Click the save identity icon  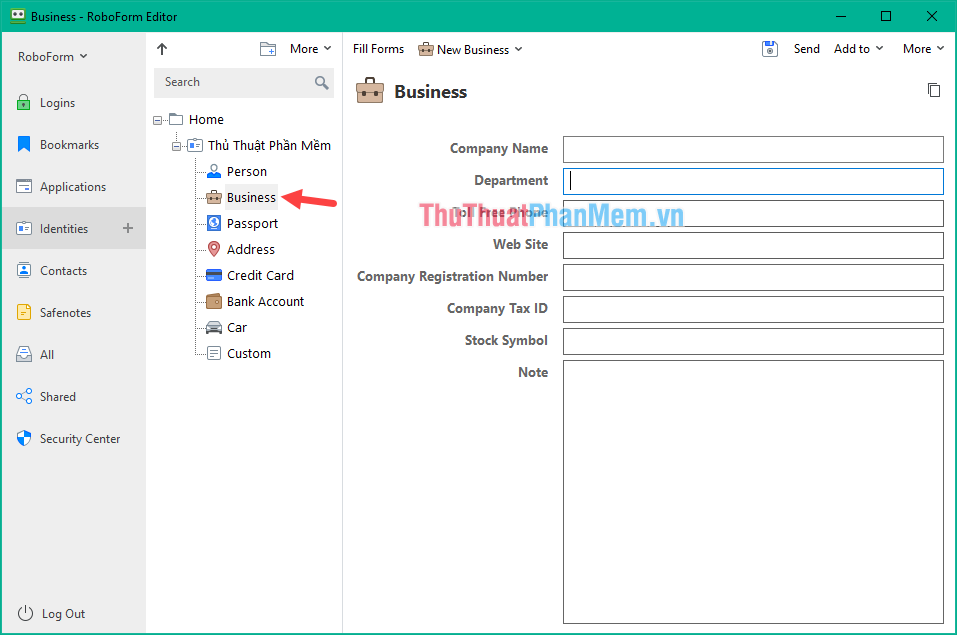point(770,48)
